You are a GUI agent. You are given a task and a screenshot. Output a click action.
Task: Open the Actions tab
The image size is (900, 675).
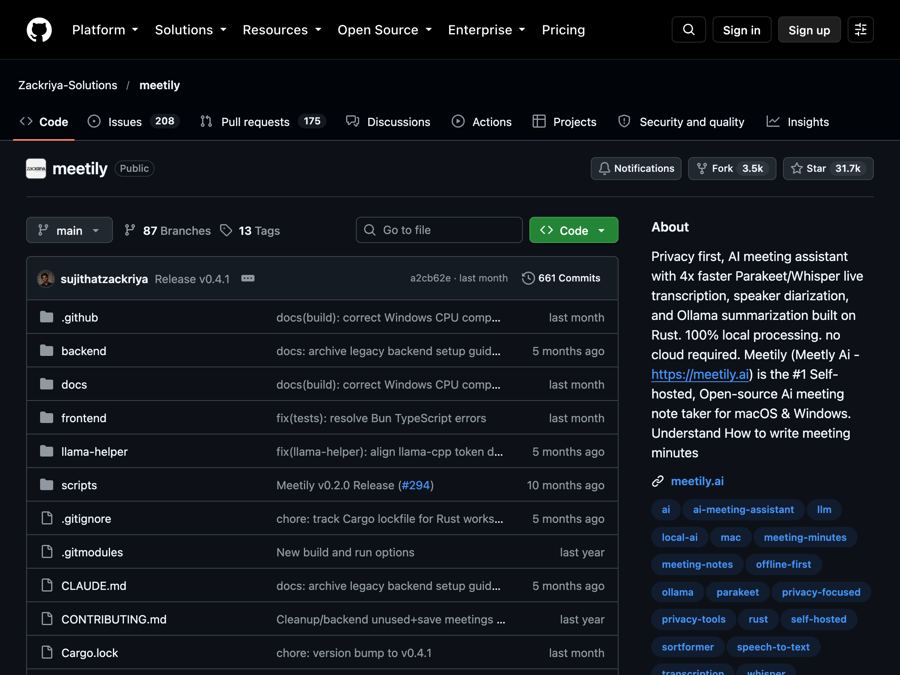pyautogui.click(x=482, y=122)
